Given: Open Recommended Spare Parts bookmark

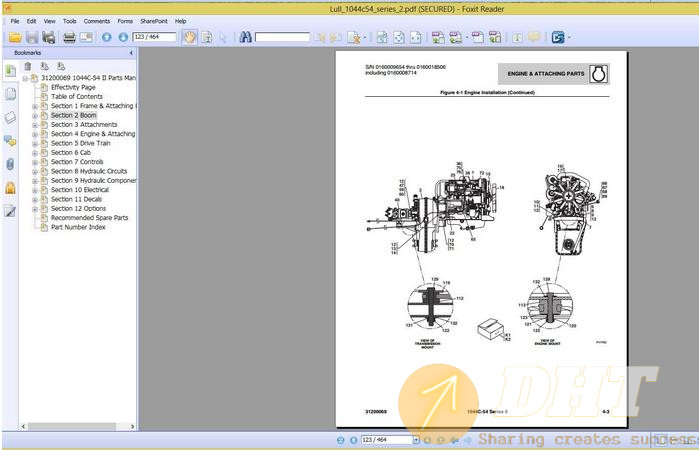Looking at the screenshot, I should tap(89, 218).
